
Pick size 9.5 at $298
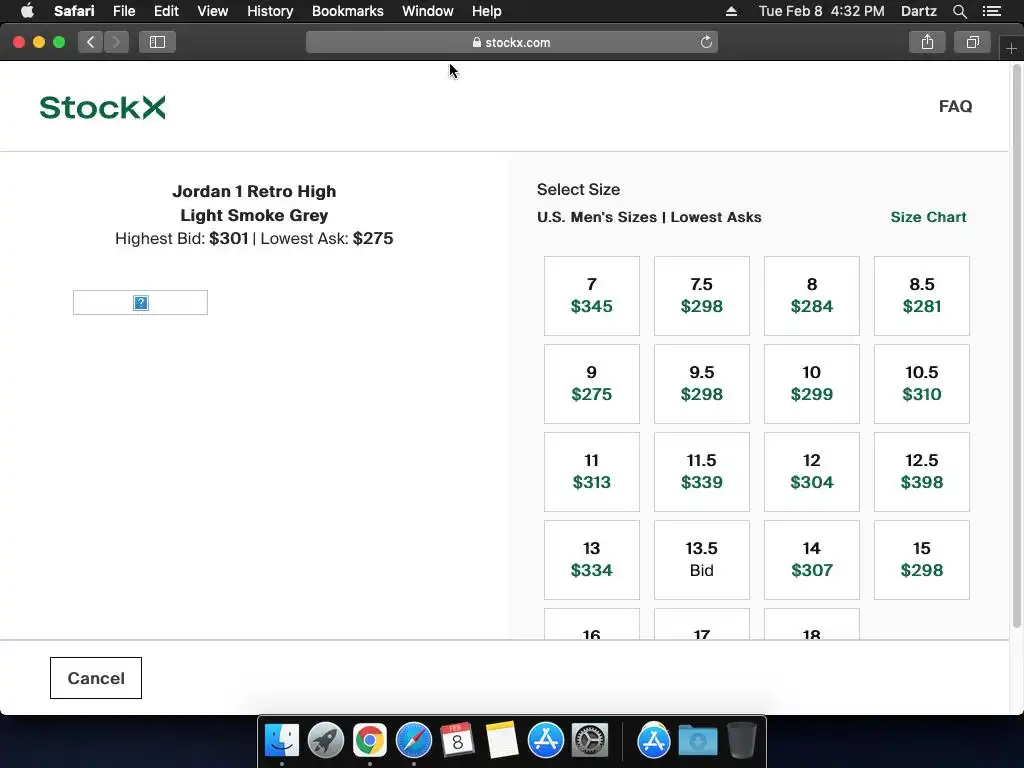(x=701, y=384)
